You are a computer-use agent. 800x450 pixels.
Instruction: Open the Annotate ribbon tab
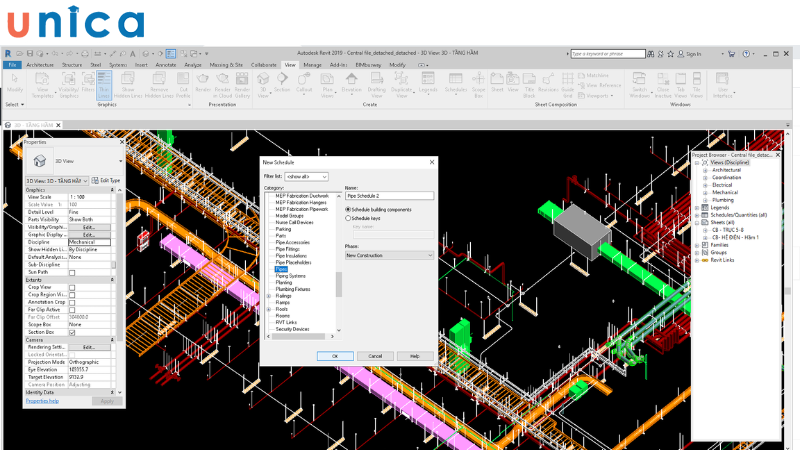[x=165, y=64]
